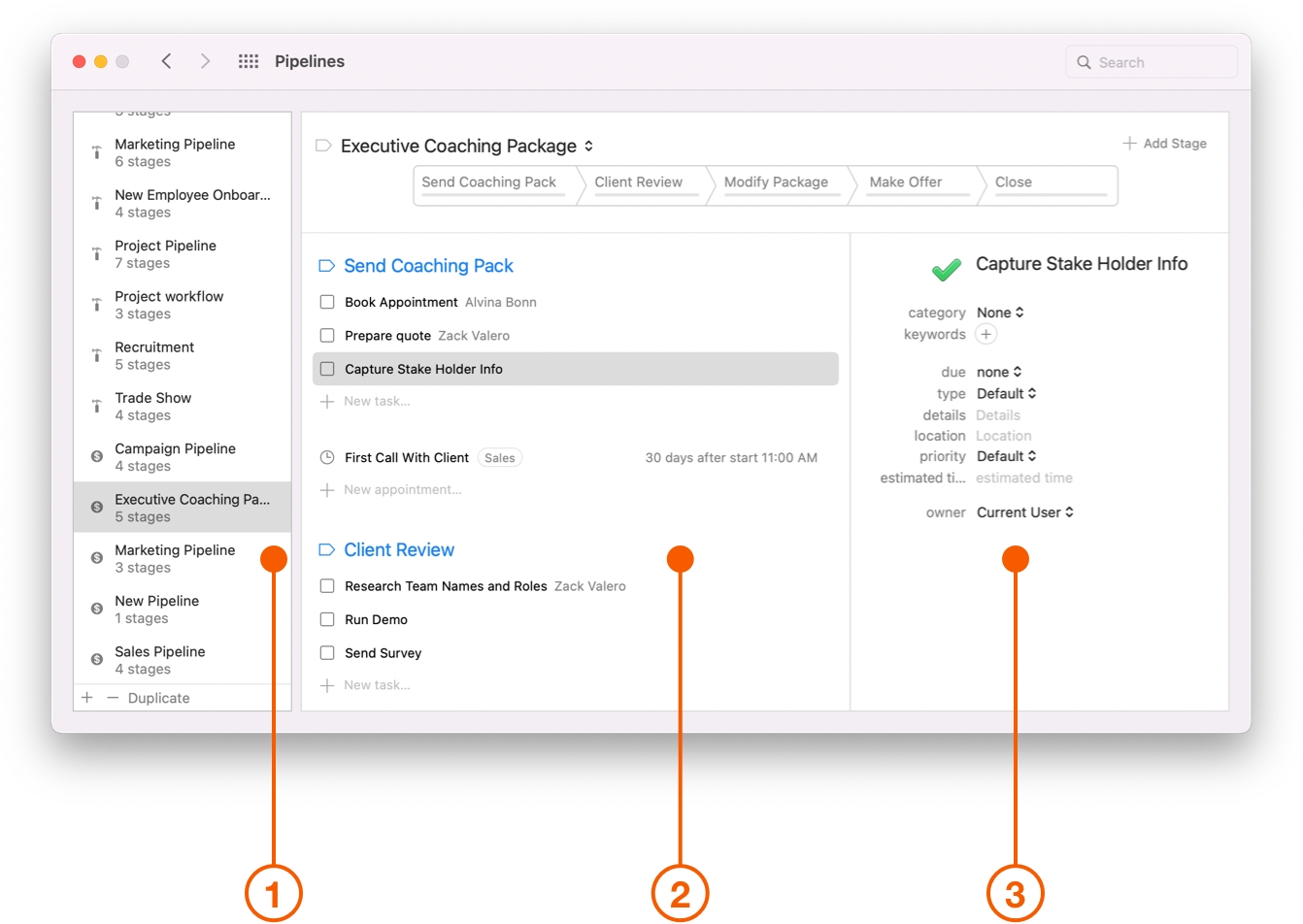The width and height of the screenshot is (1303, 924).
Task: Click the Add Stage button
Action: 1164,143
